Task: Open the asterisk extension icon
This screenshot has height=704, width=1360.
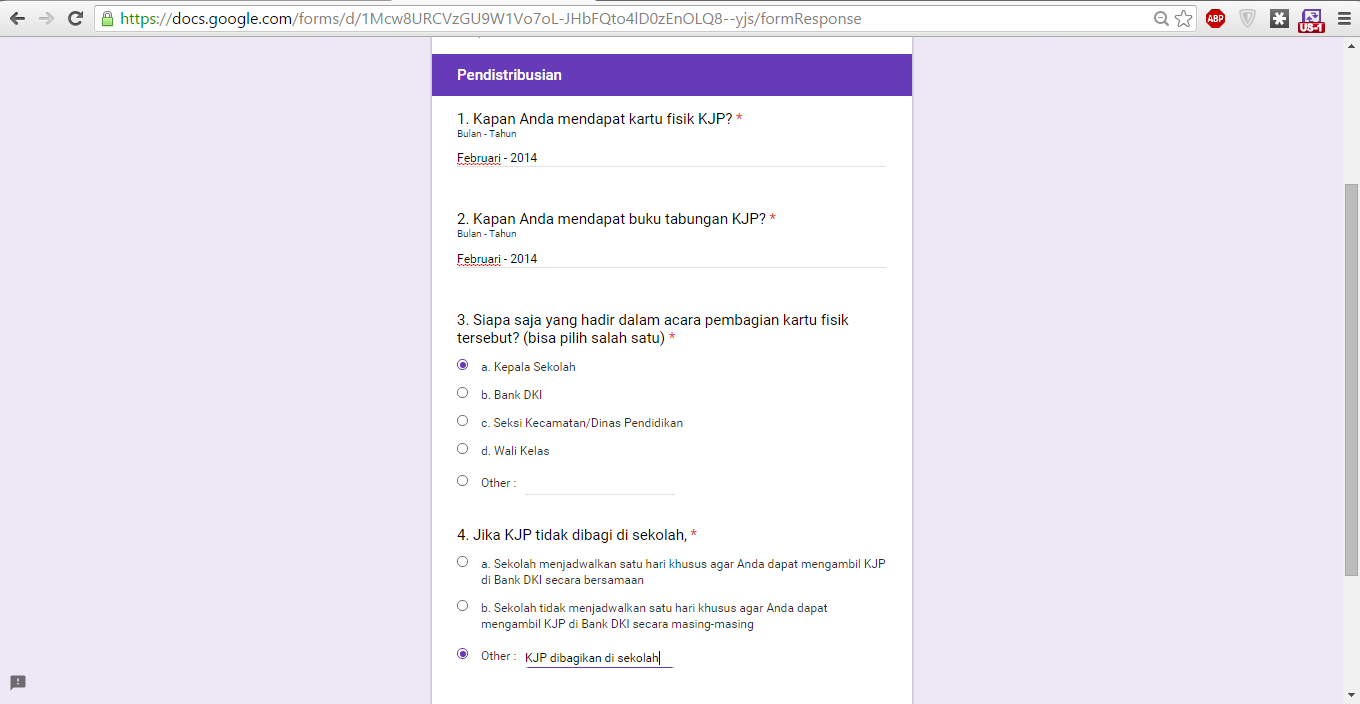Action: point(1279,18)
